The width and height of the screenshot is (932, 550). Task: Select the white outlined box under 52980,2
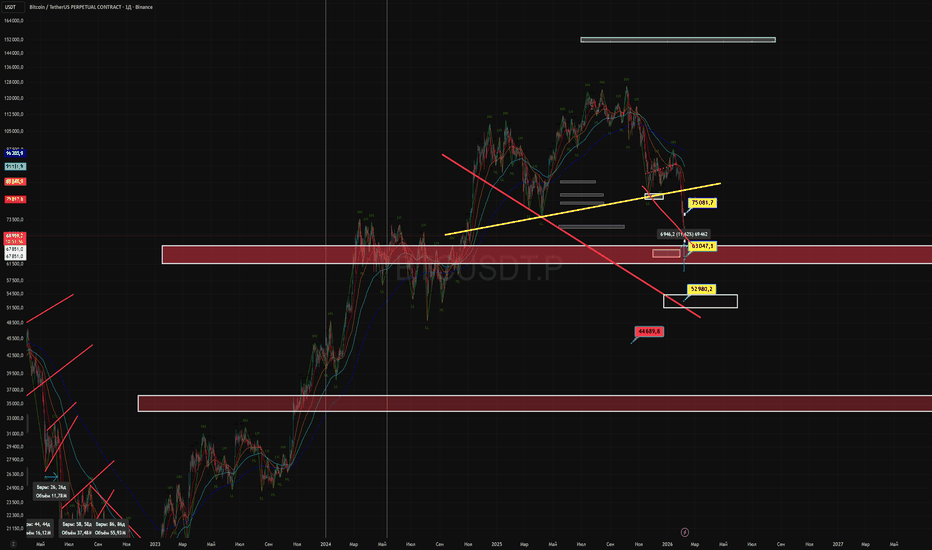click(x=700, y=301)
